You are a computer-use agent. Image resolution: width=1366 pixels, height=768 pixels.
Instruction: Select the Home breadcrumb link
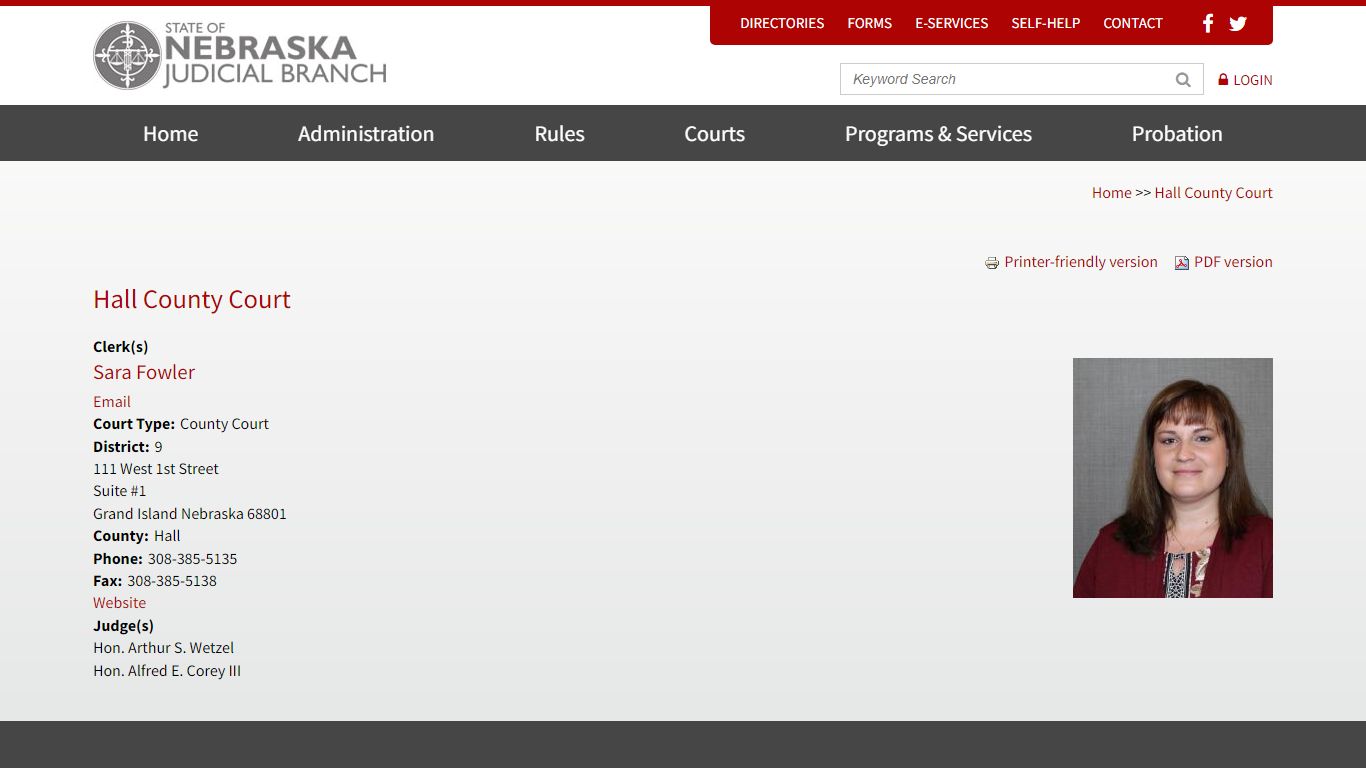(1111, 193)
